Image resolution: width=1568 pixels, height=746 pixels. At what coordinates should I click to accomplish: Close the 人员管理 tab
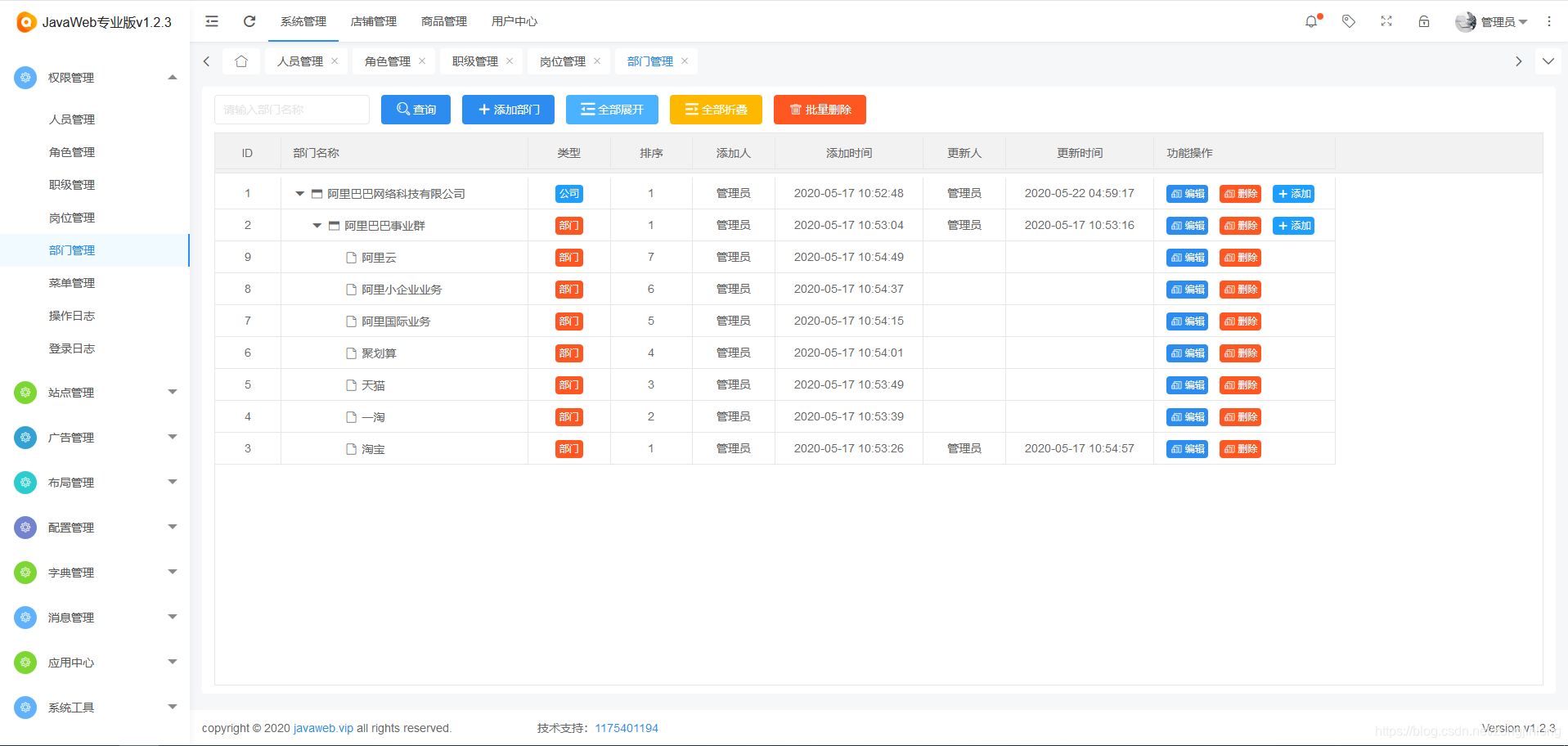[x=335, y=61]
